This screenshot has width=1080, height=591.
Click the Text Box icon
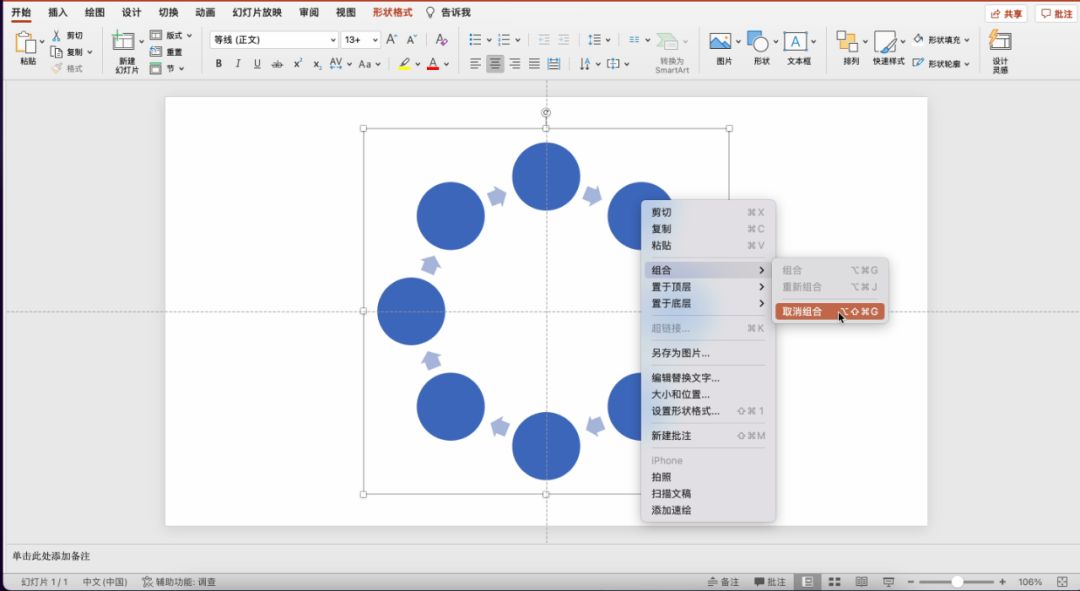coord(795,41)
